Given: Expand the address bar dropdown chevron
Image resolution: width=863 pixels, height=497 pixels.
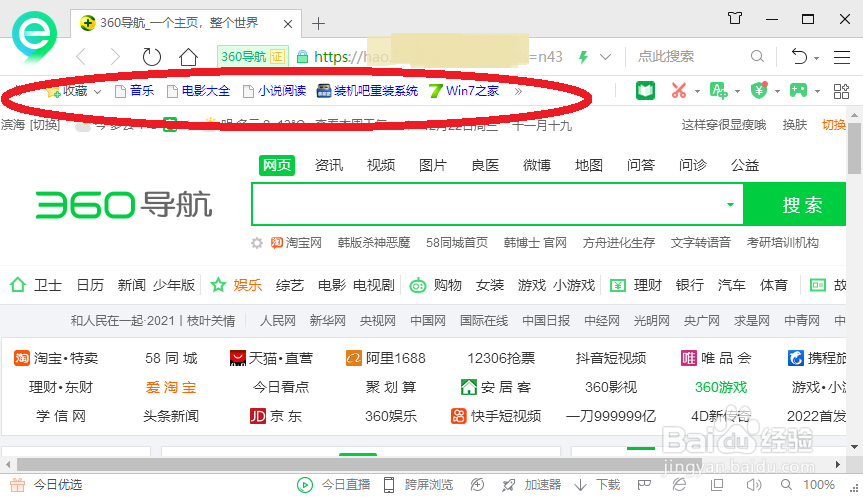Looking at the screenshot, I should coord(605,57).
